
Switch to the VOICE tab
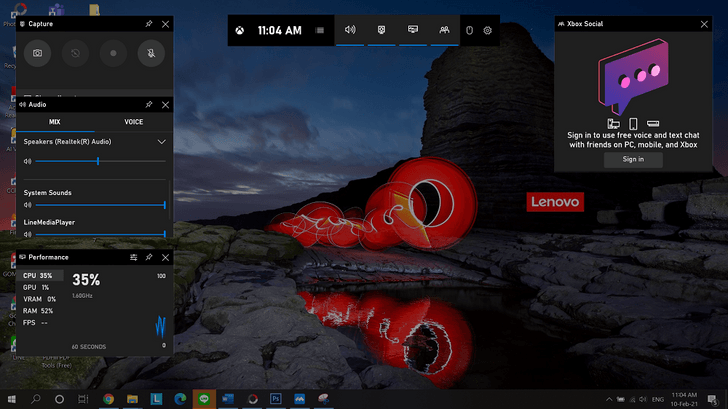pos(134,122)
